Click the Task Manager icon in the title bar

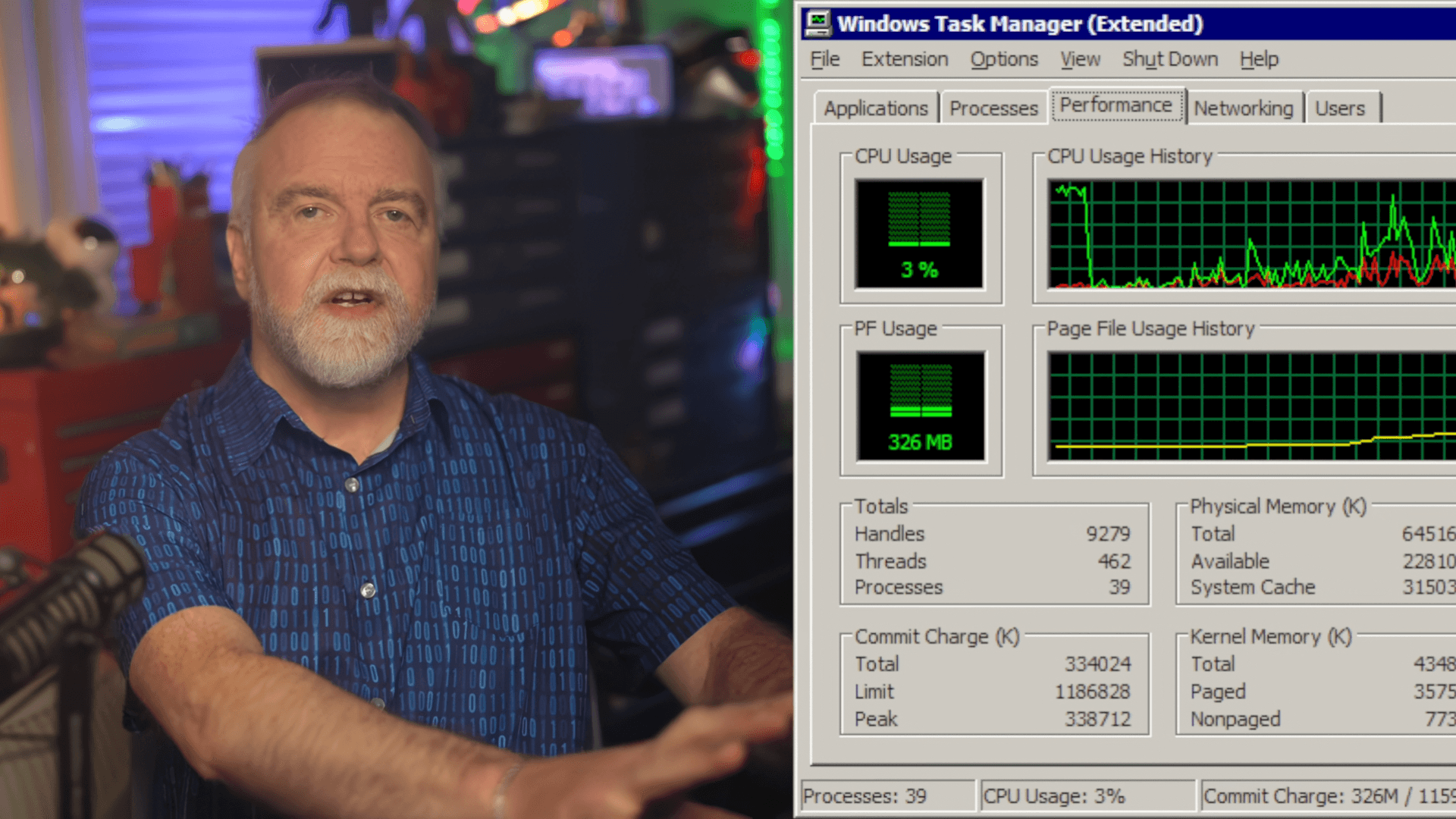point(817,23)
